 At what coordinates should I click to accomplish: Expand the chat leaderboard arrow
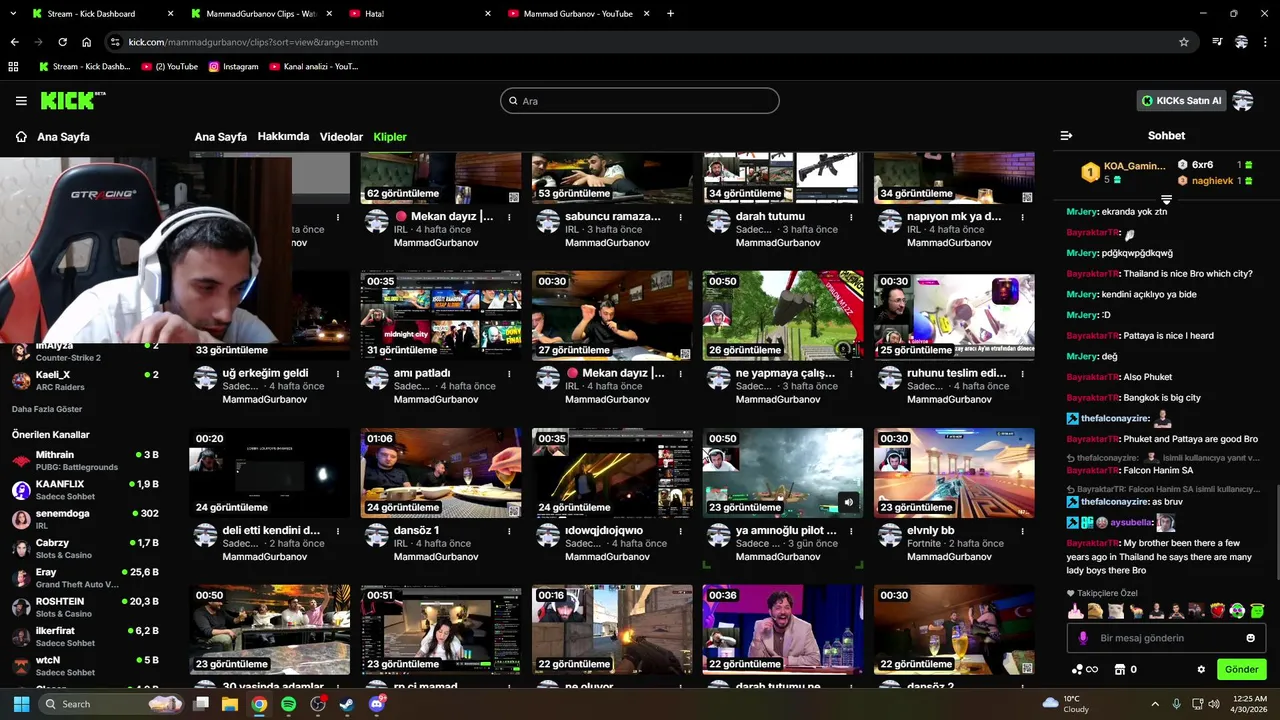pyautogui.click(x=1166, y=200)
